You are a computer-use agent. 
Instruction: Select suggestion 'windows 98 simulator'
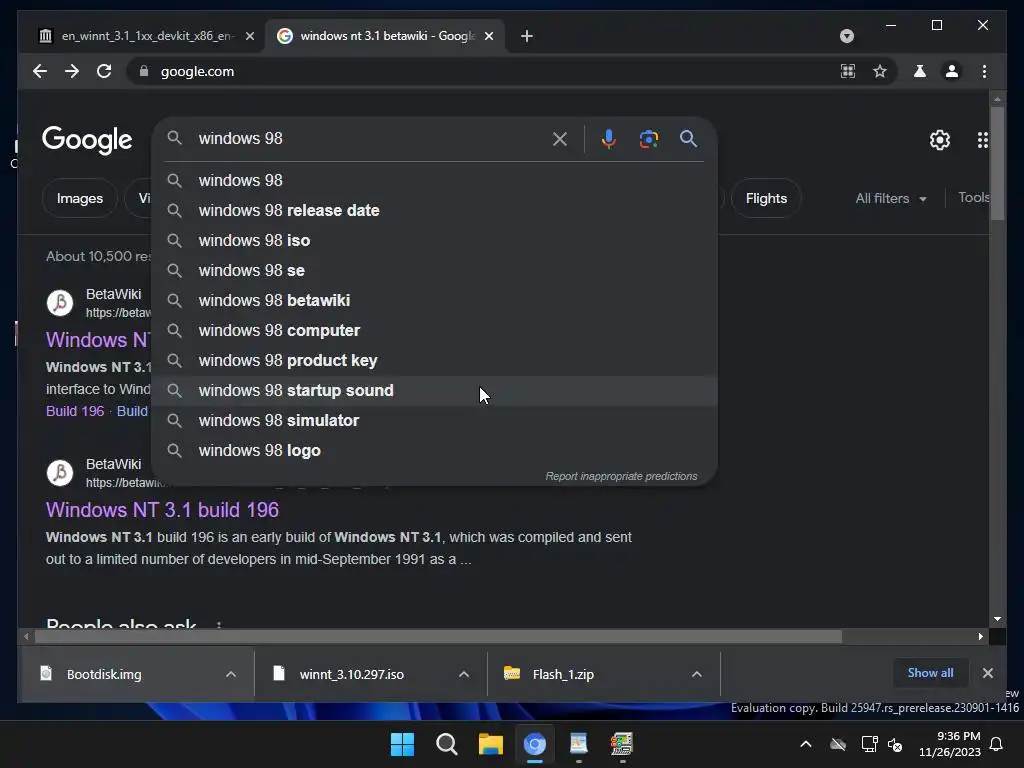click(434, 421)
